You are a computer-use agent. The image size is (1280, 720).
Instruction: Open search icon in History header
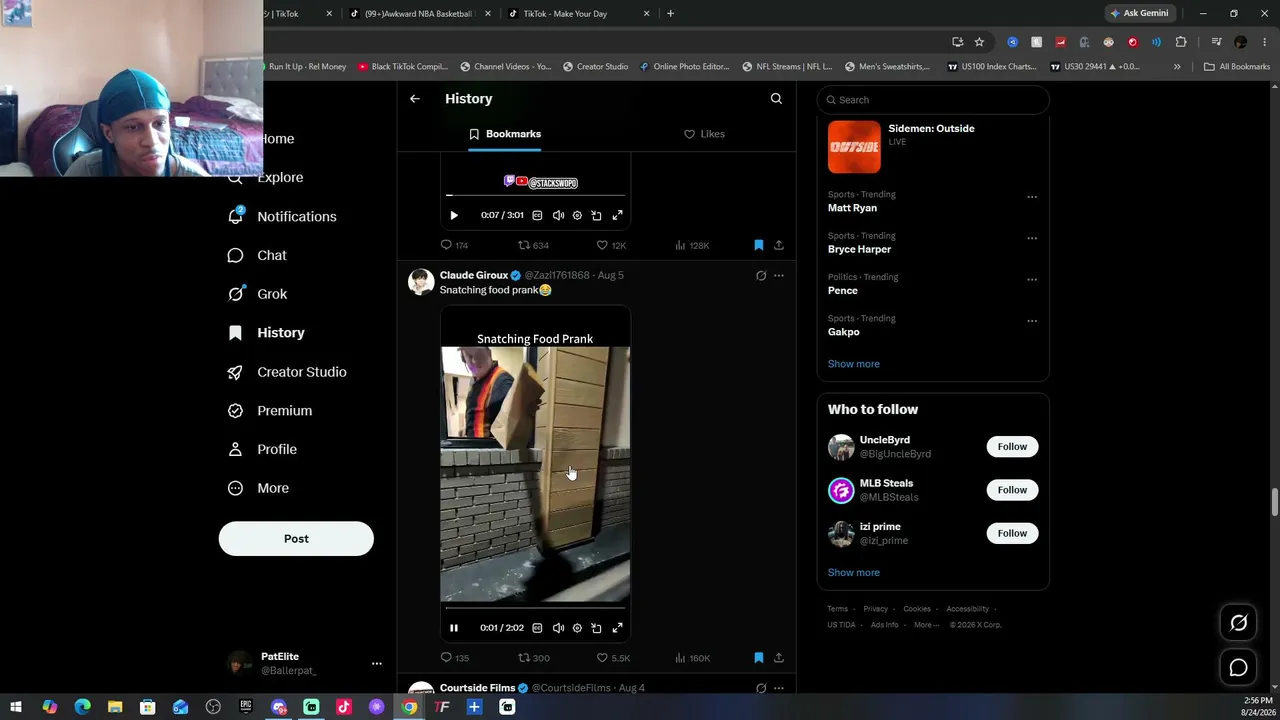pos(776,99)
